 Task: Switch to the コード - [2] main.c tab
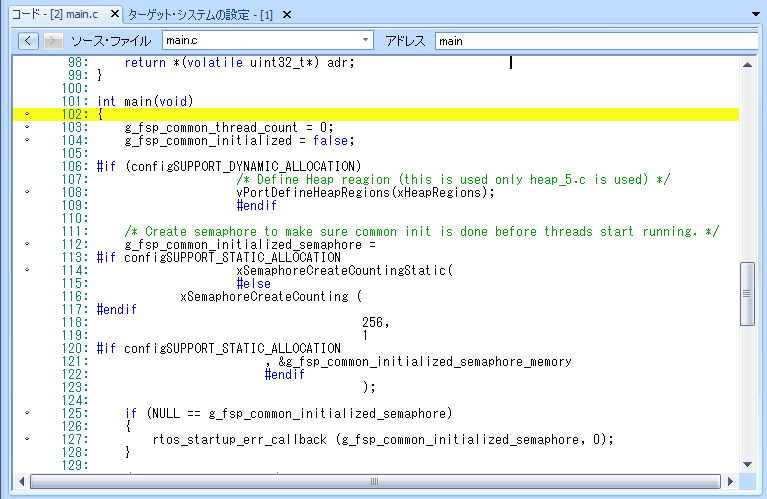click(55, 14)
